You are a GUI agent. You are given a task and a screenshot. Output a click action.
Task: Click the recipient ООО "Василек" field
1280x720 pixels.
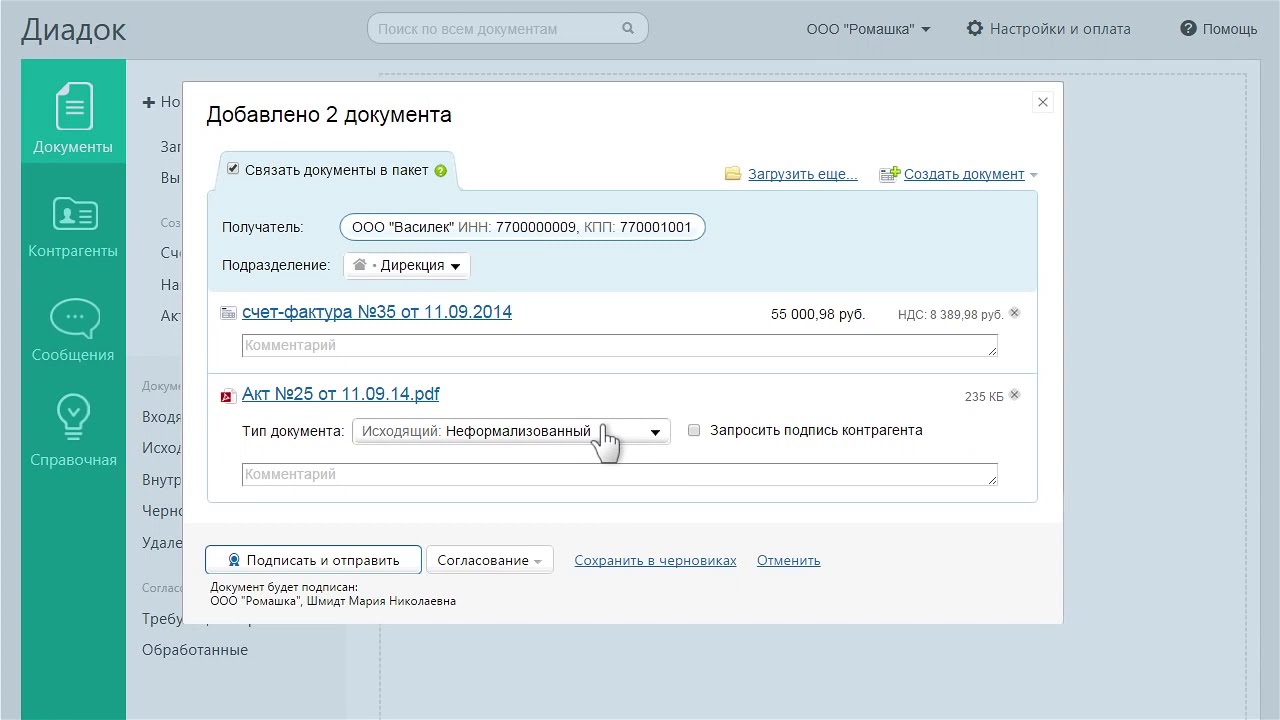click(522, 227)
